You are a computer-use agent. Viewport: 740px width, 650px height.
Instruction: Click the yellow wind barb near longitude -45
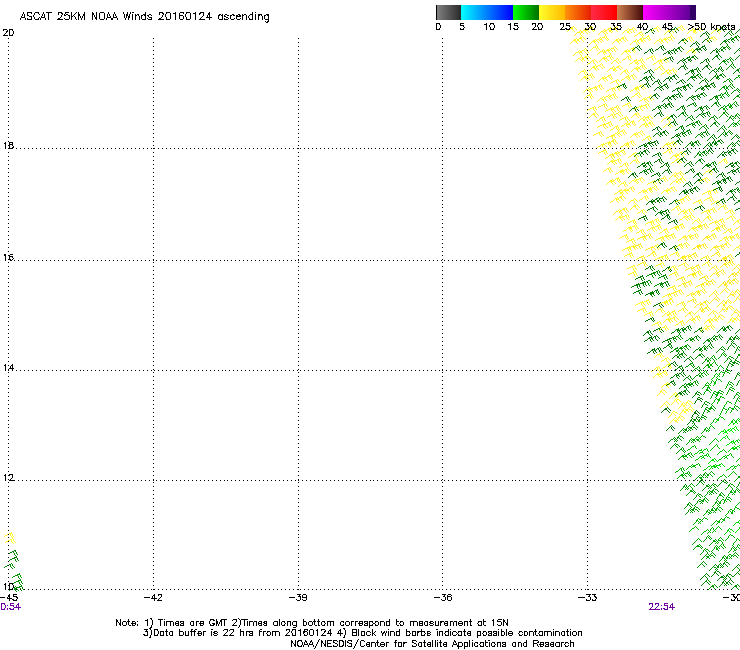pos(10,538)
